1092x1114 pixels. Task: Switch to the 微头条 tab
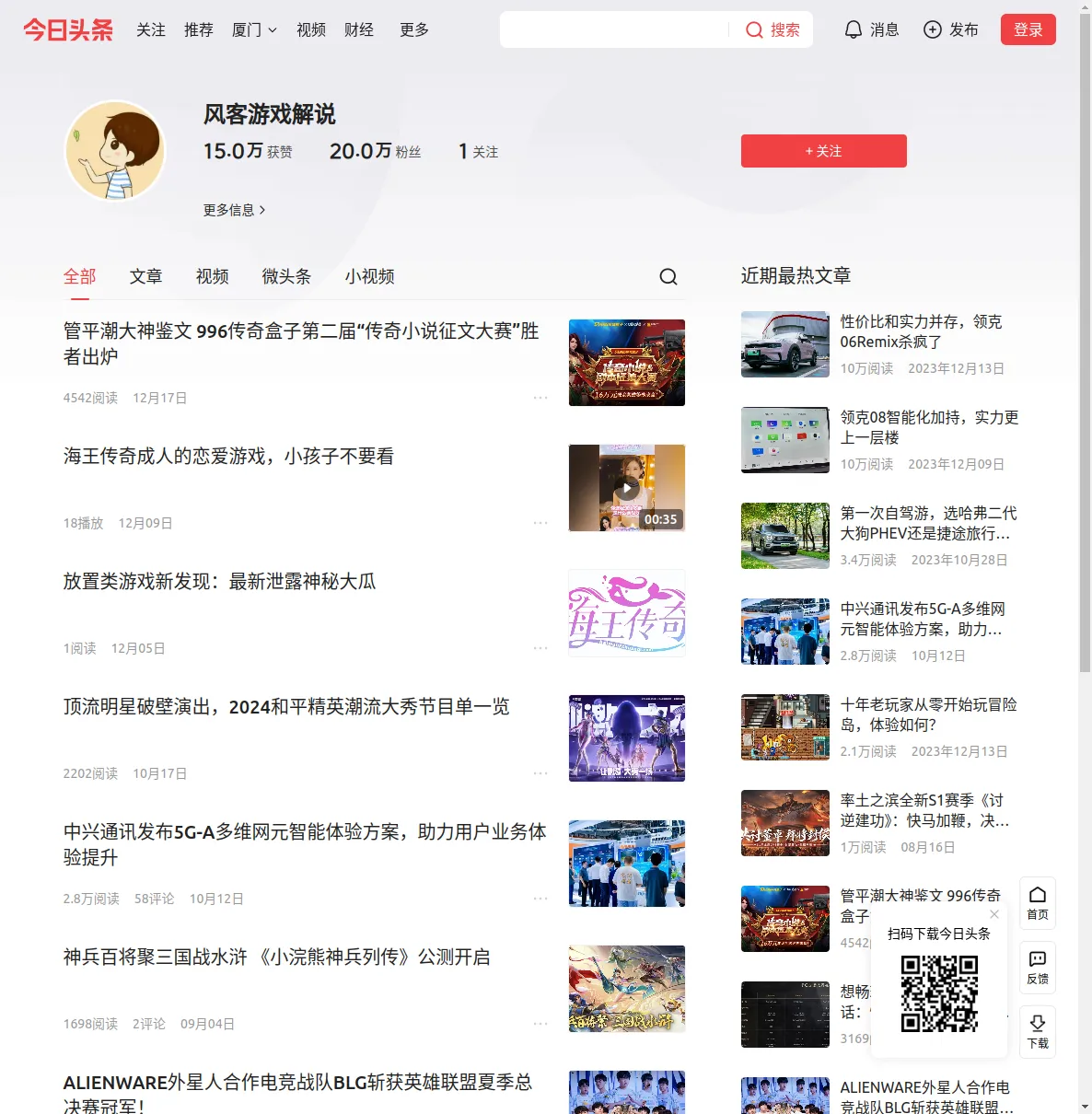286,276
